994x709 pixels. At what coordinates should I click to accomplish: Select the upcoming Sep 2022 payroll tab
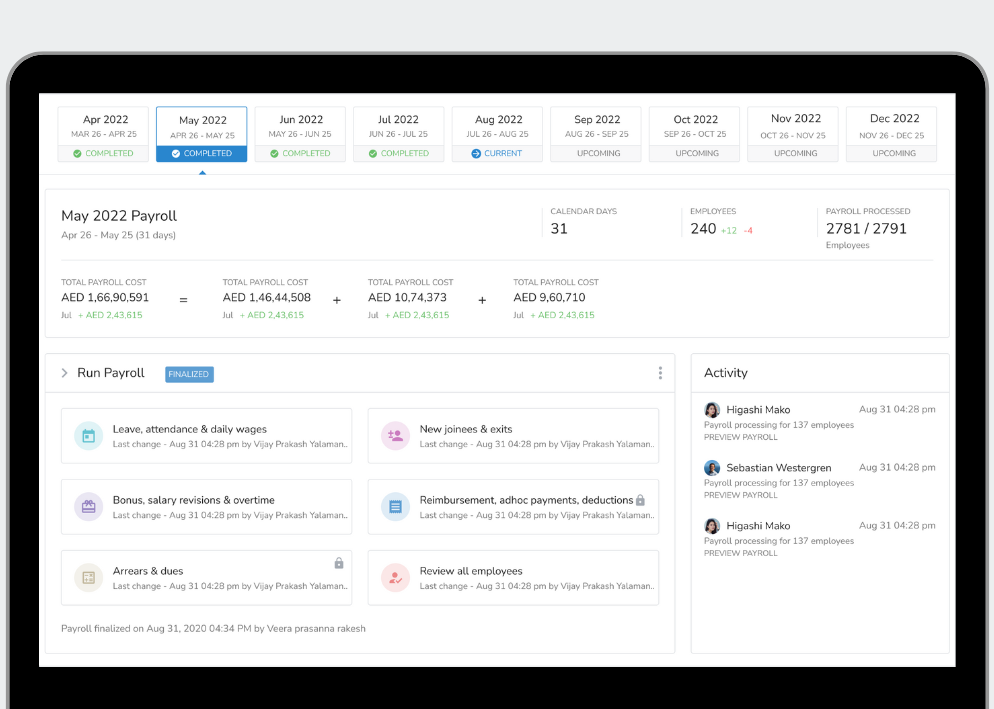click(596, 134)
